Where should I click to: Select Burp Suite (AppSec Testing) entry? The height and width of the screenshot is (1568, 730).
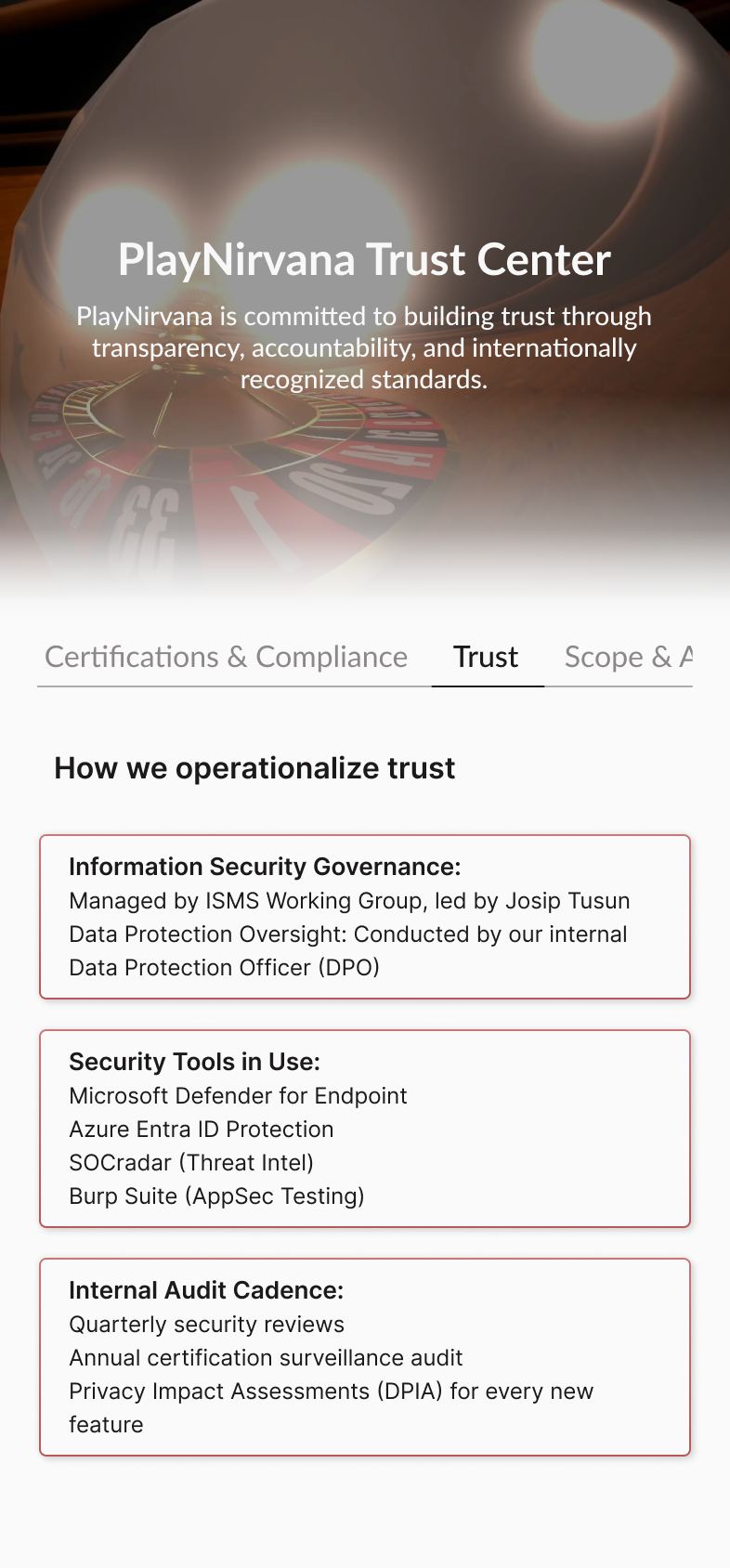(216, 1196)
